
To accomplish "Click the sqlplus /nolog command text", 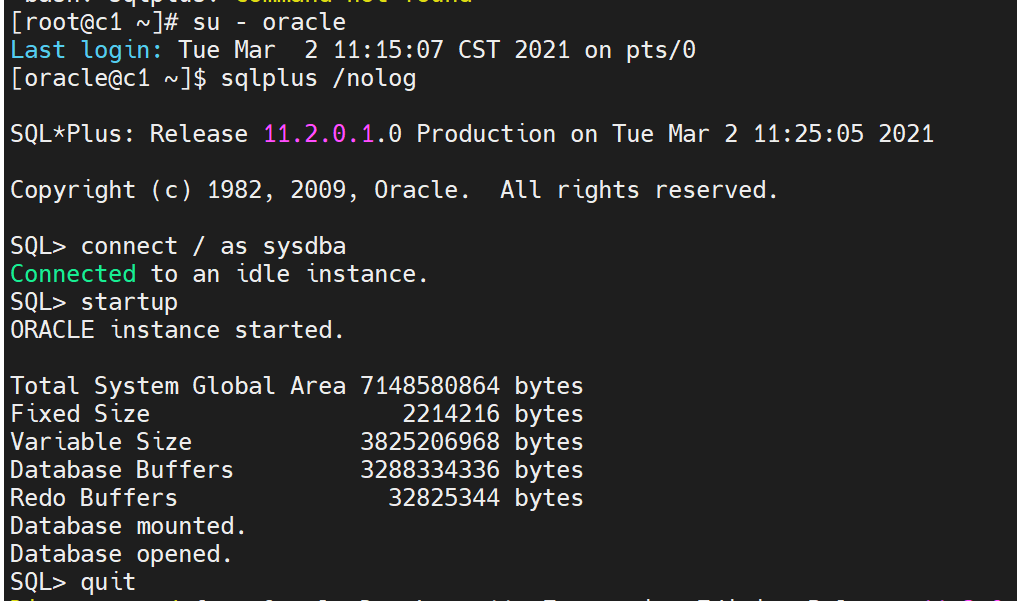I will pos(322,78).
